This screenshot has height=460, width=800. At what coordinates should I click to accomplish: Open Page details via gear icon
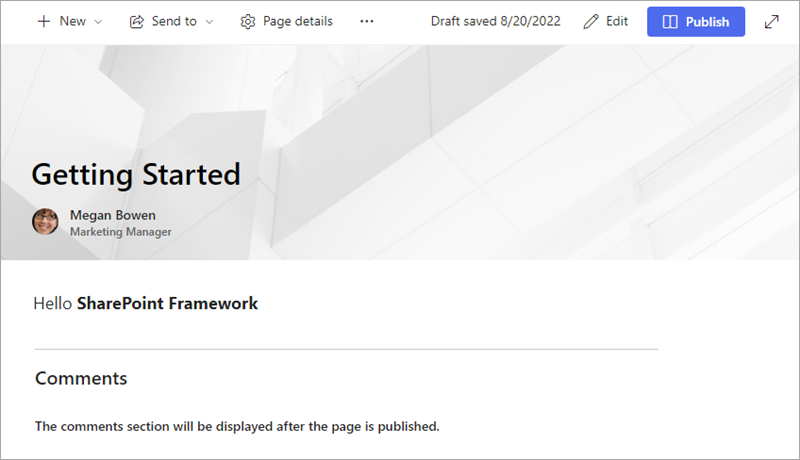click(x=248, y=22)
